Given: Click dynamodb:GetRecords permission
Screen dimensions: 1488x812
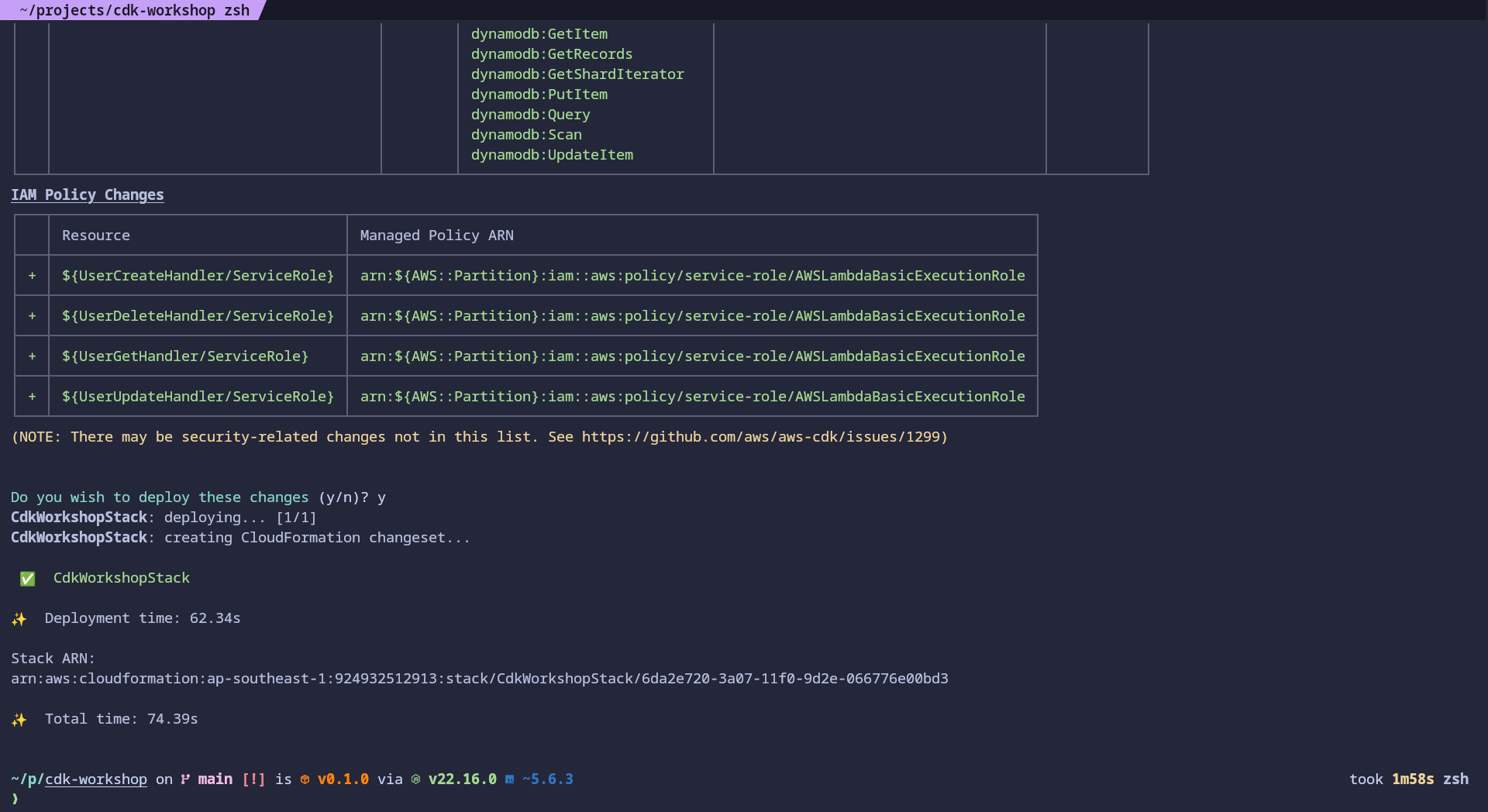Looking at the screenshot, I should coord(552,54).
